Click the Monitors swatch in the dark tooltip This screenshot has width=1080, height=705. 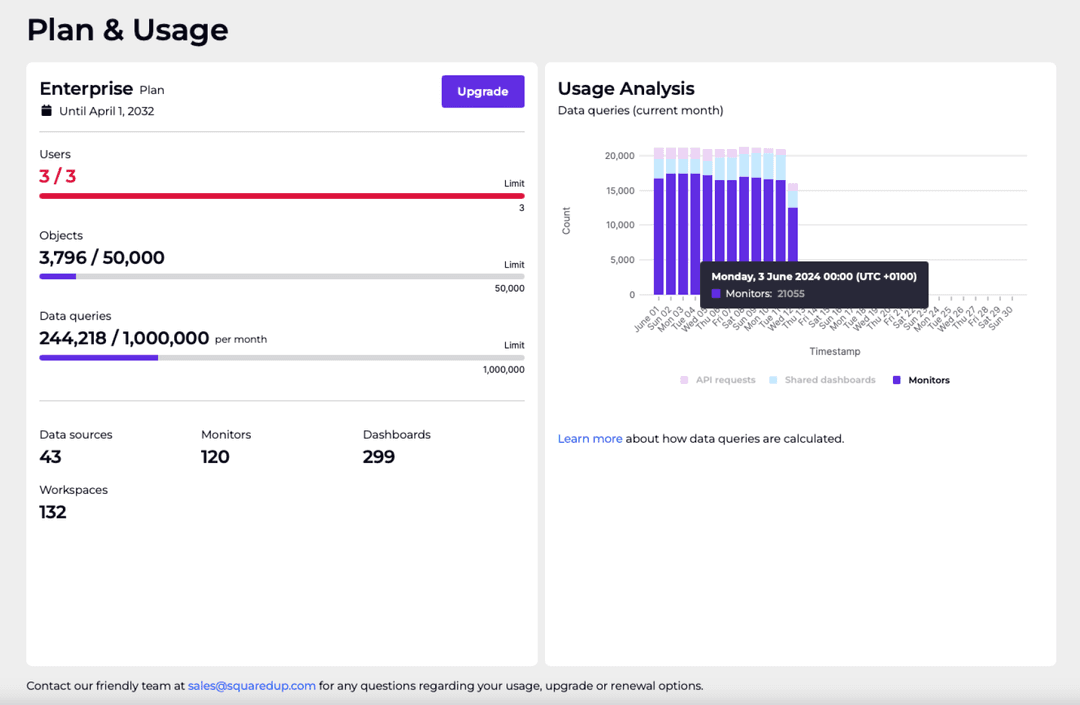tap(716, 292)
